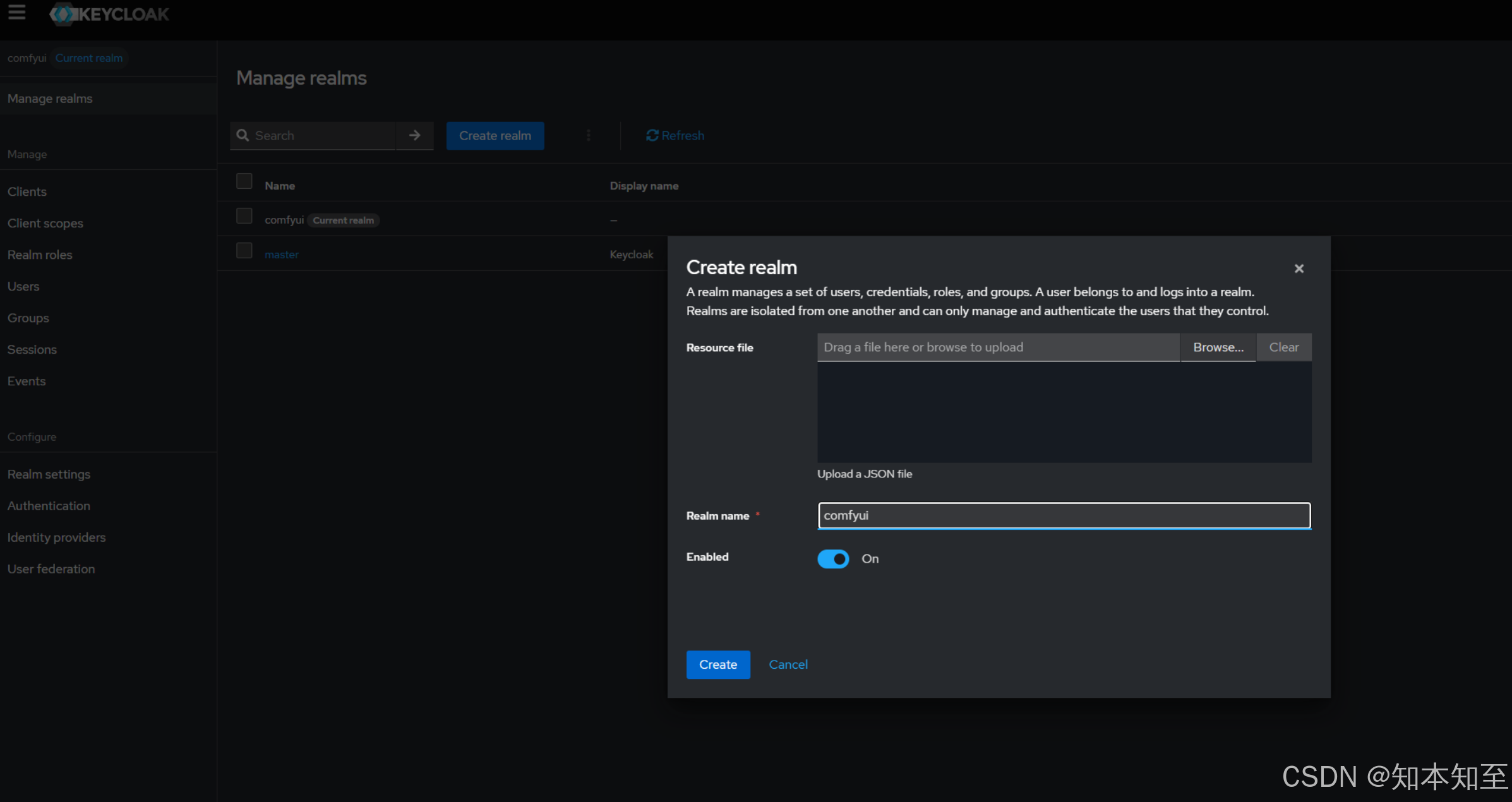Viewport: 1512px width, 802px height.
Task: Click the Keycloak logo
Action: (110, 14)
